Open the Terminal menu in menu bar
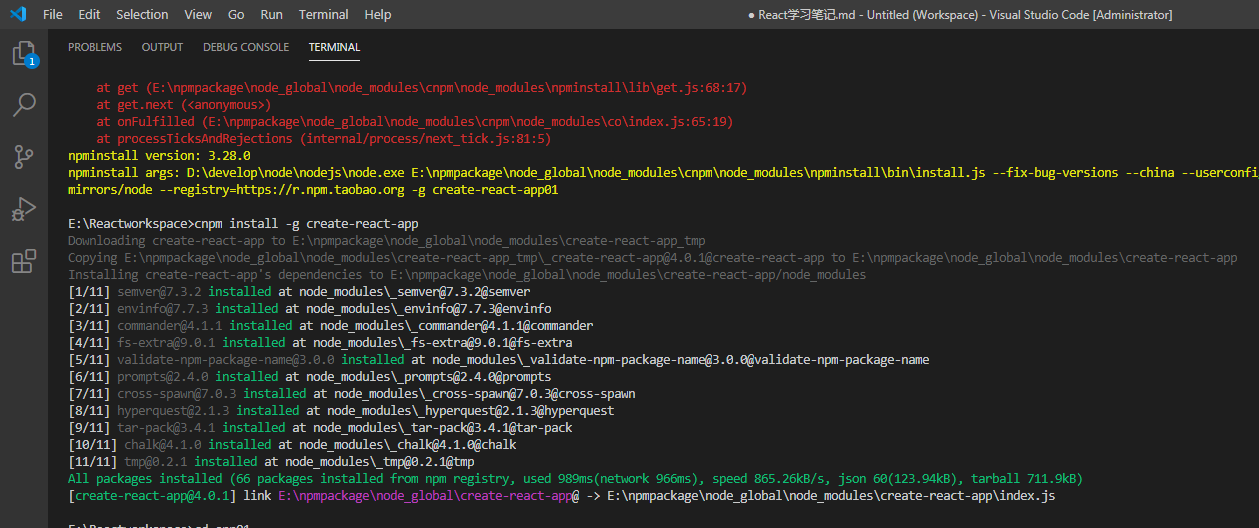The width and height of the screenshot is (1259, 528). pyautogui.click(x=324, y=15)
